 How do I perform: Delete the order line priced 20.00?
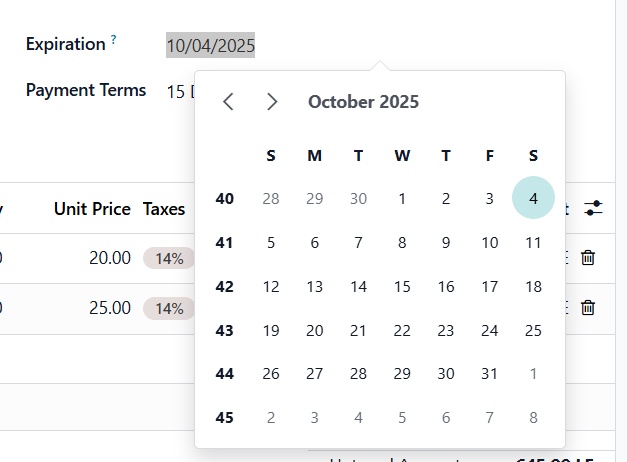588,258
